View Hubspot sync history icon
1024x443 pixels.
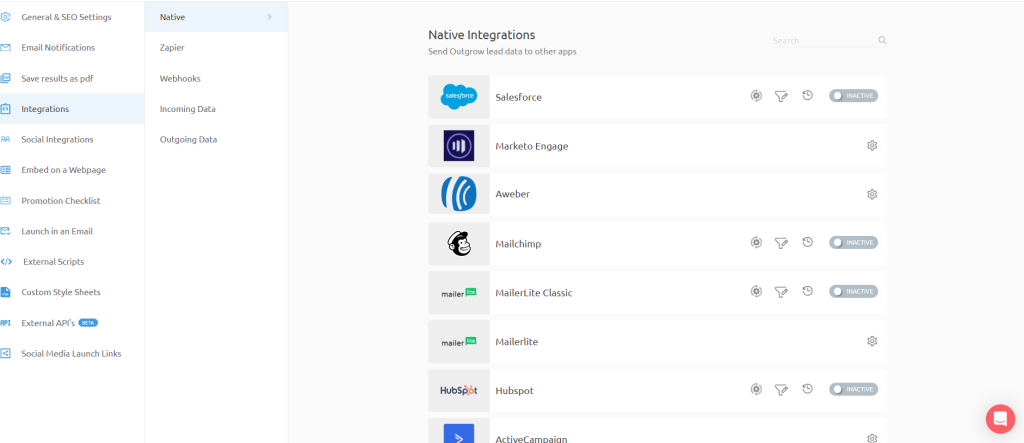807,389
